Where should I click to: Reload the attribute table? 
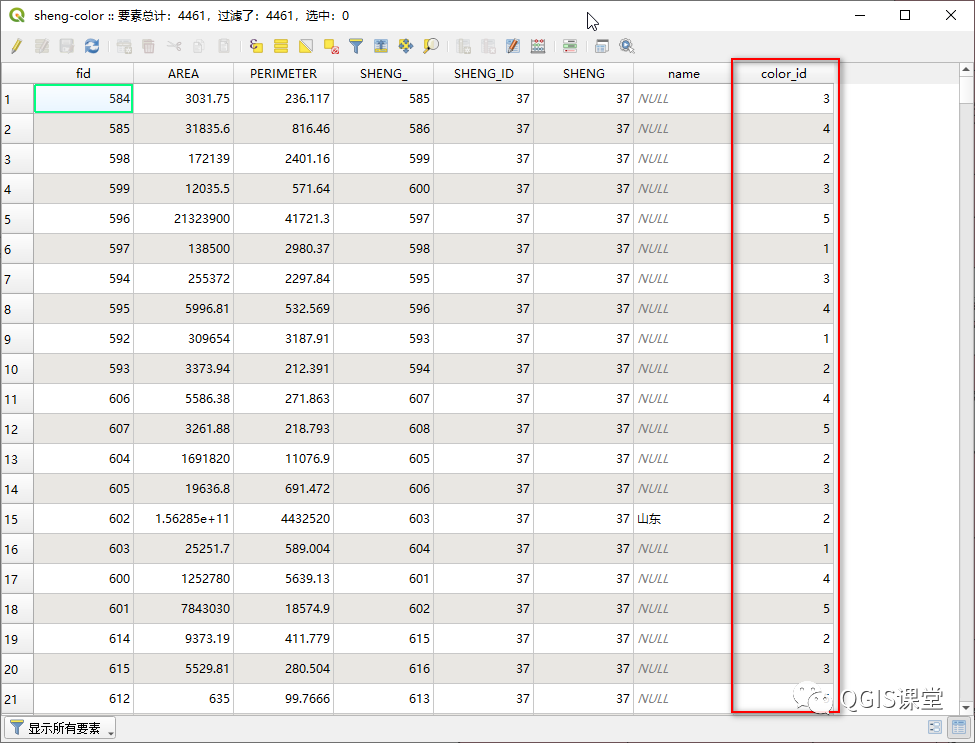92,46
